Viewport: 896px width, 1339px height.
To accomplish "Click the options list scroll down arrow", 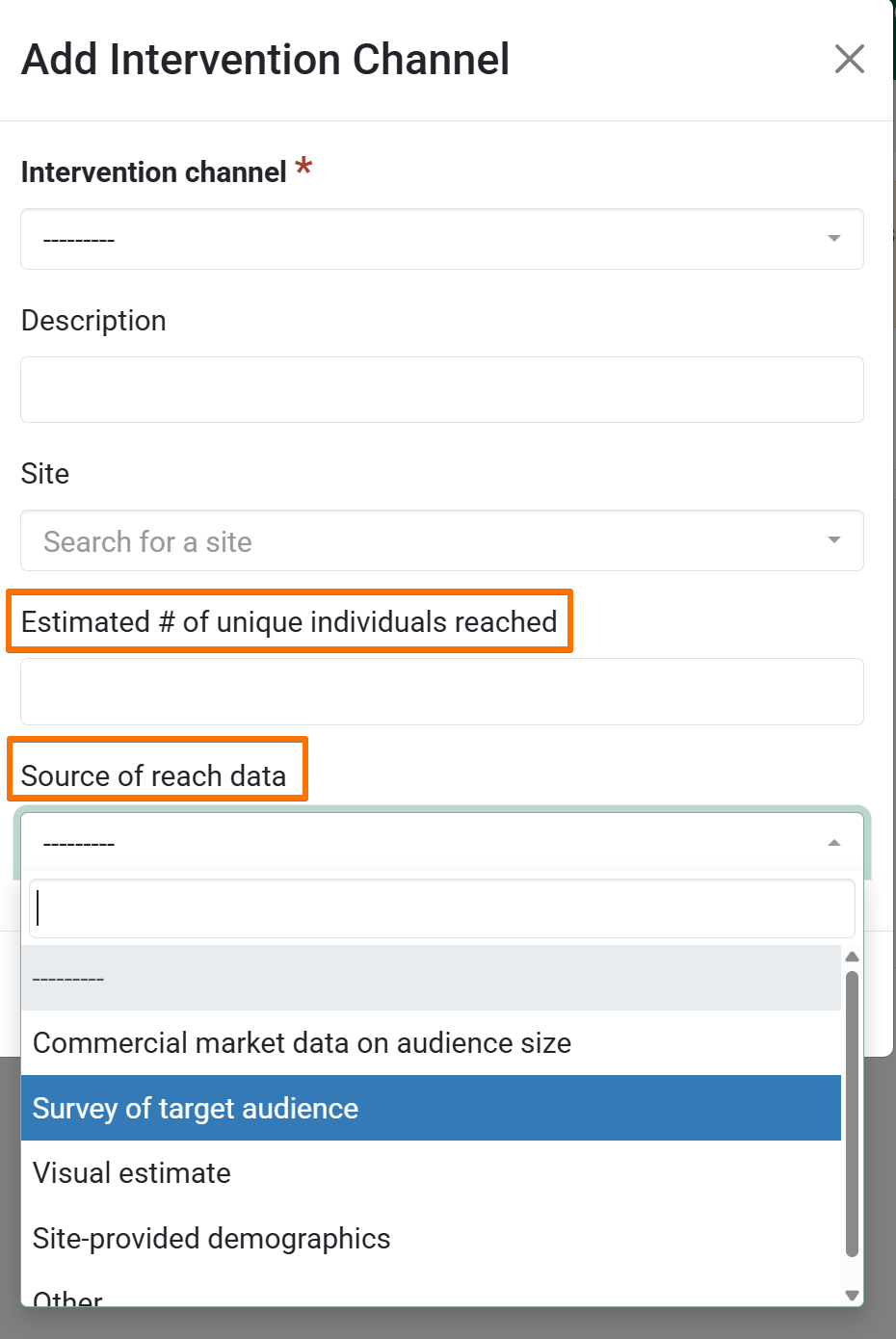I will point(852,1296).
